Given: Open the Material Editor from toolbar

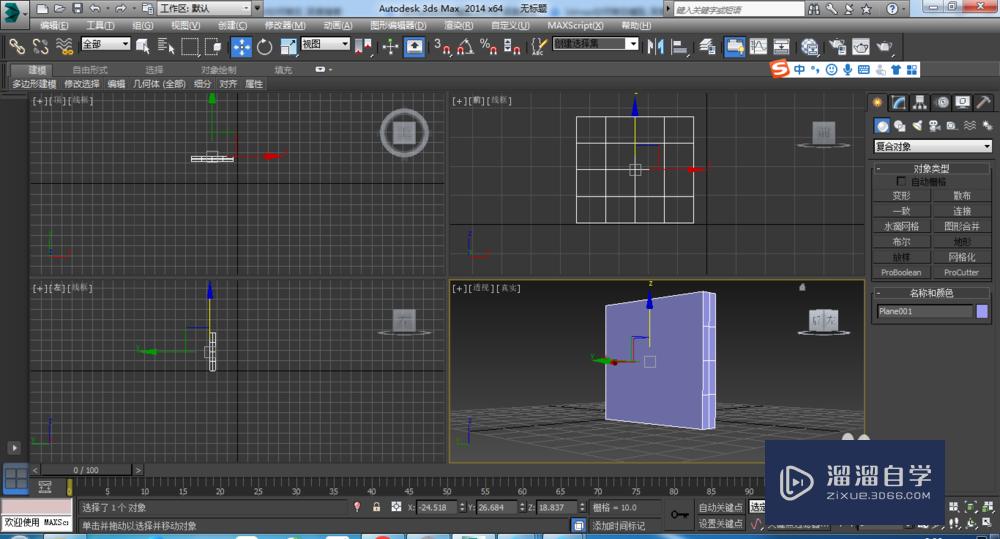Looking at the screenshot, I should 809,46.
